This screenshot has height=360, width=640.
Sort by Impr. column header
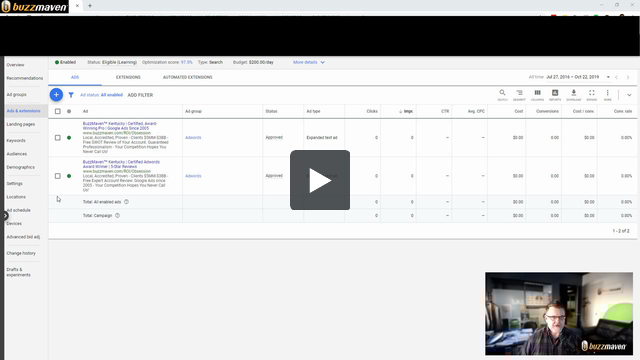click(406, 111)
